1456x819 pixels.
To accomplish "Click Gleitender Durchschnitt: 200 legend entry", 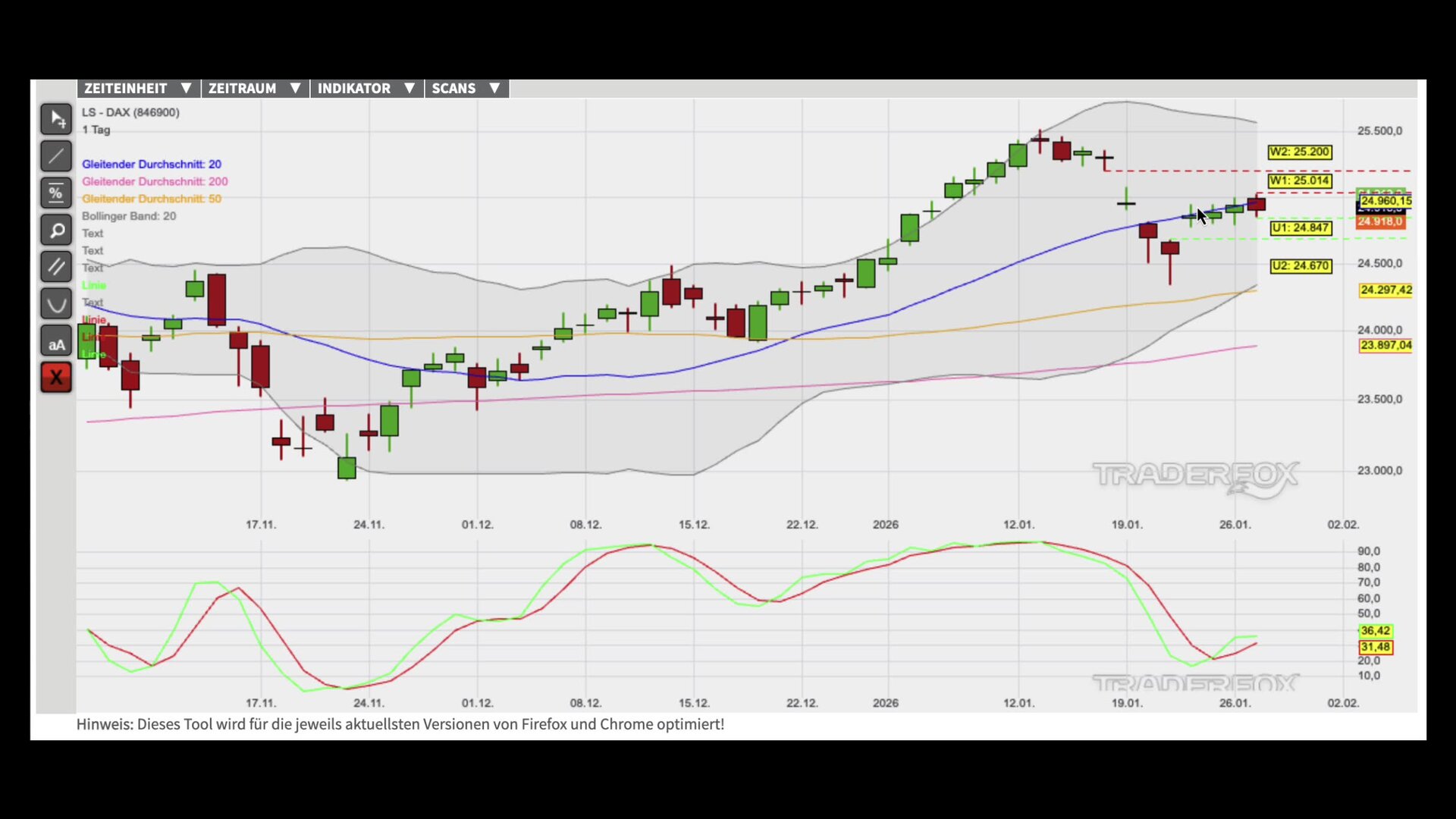I will point(155,181).
